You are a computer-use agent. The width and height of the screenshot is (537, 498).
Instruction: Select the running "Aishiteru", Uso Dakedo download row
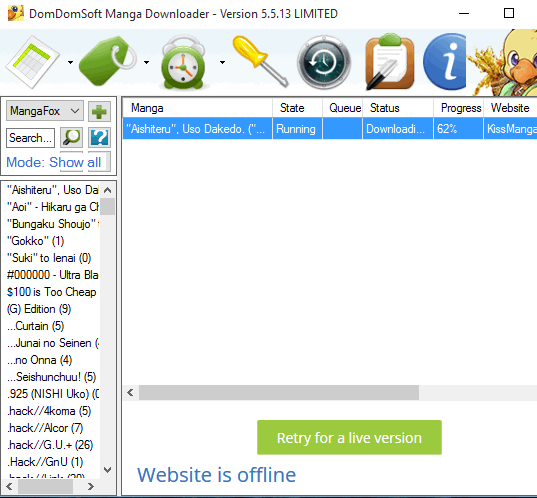(330, 129)
